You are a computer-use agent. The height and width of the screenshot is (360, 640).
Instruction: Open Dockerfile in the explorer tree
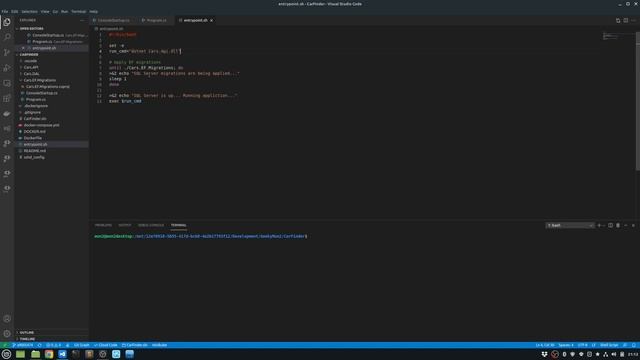click(33, 138)
